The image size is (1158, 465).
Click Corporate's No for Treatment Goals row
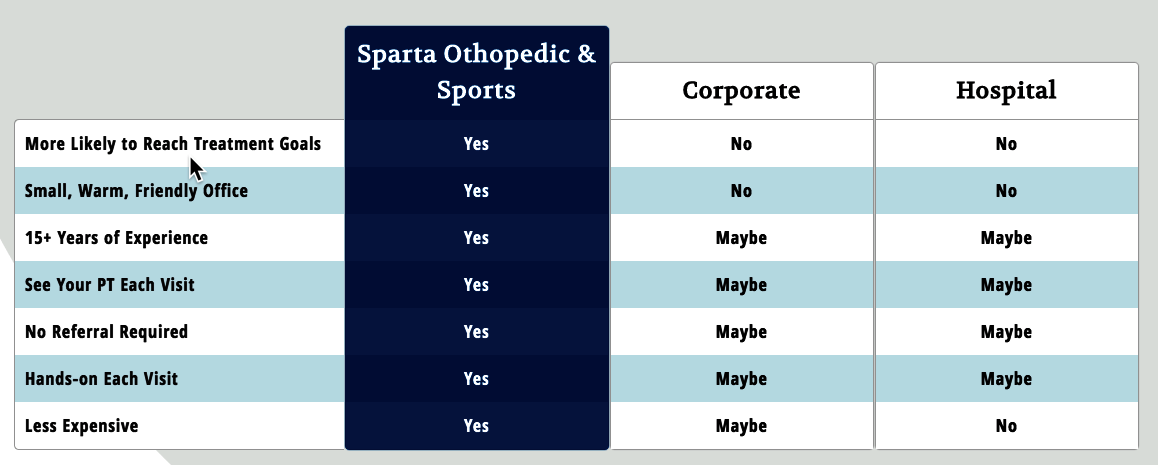tap(741, 144)
